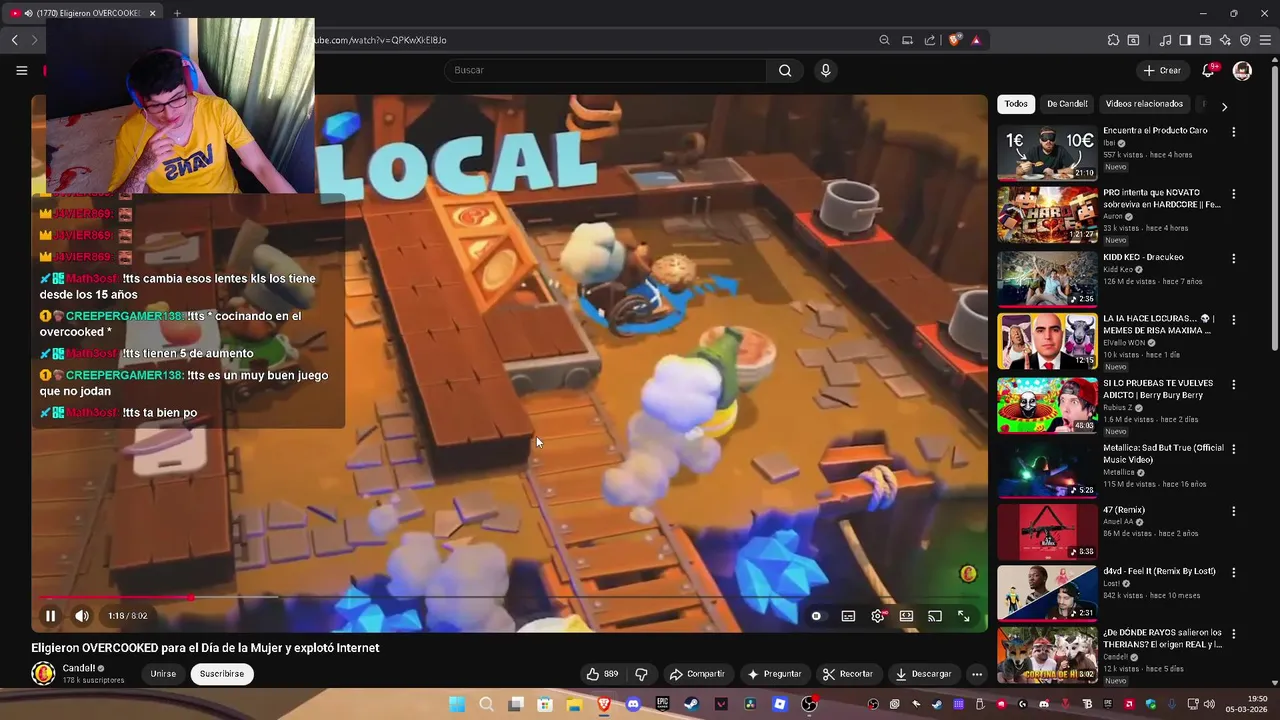1280x720 pixels.
Task: Open options for PRO intenta que NOVATO video
Action: (1233, 194)
